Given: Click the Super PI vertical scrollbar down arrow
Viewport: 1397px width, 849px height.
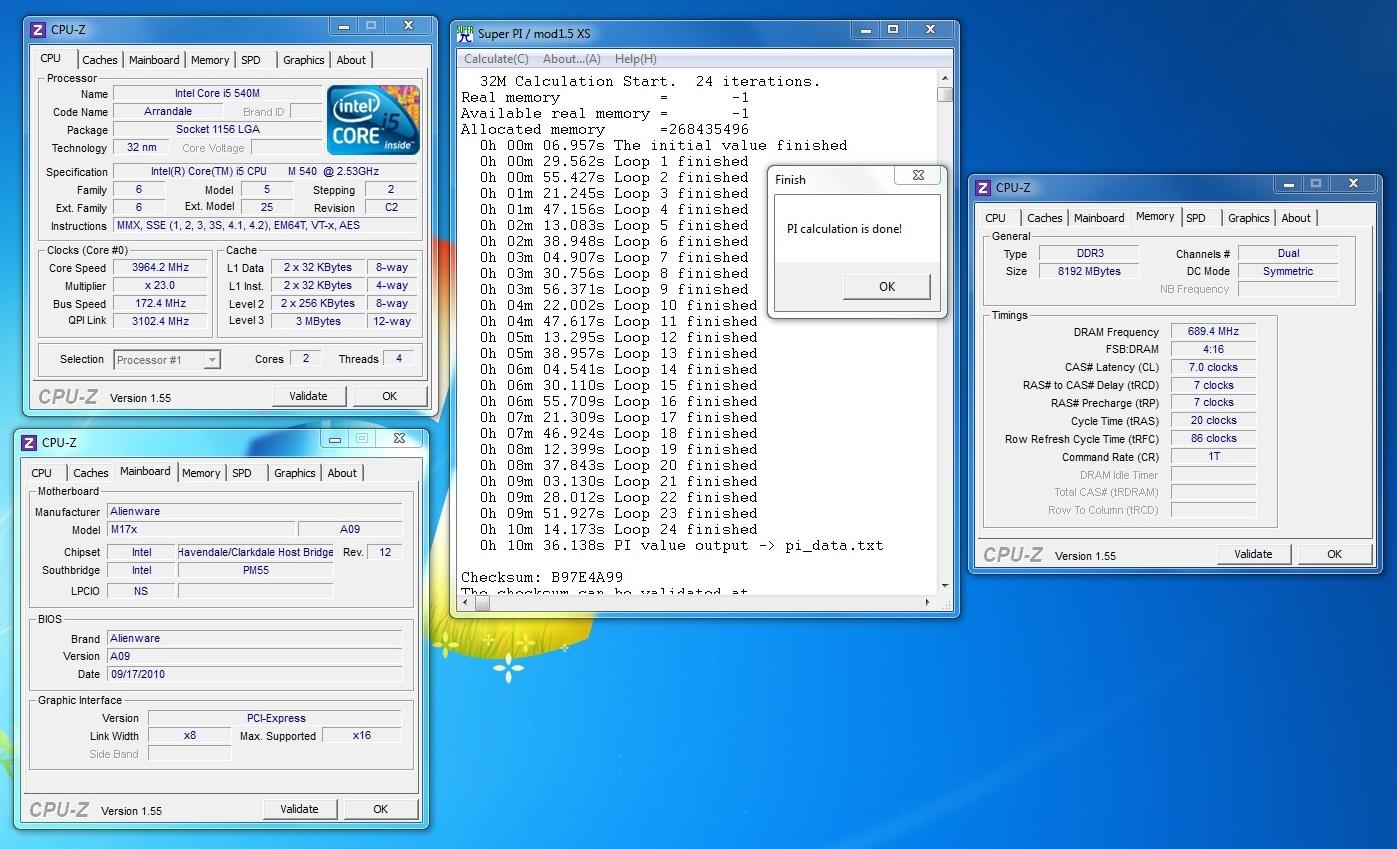Looking at the screenshot, I should [945, 586].
